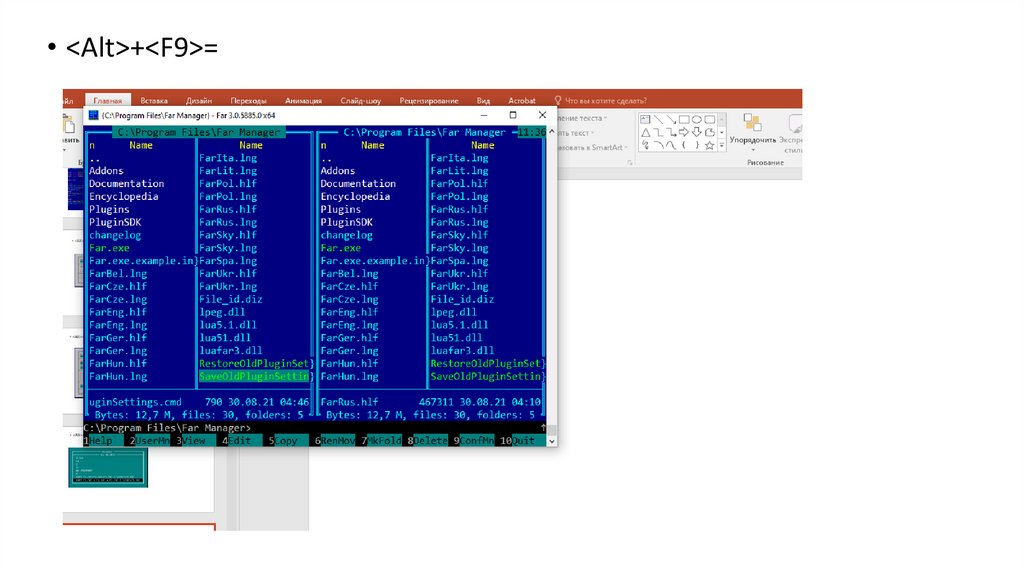Screen dimensions: 1024x574
Task: Pick the Down Arrow block shape
Action: point(697,133)
